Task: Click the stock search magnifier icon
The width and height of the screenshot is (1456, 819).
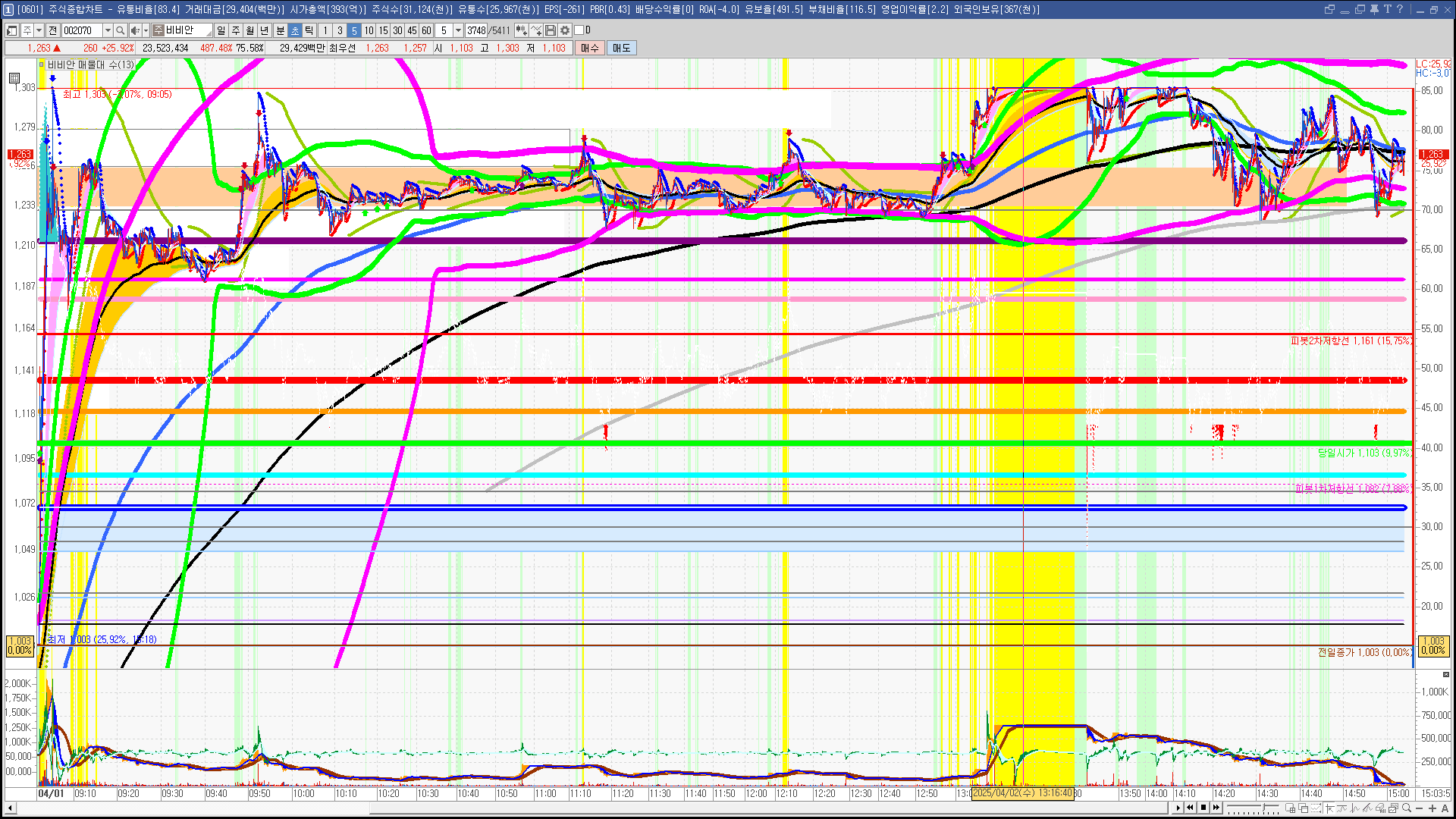Action: tap(120, 30)
